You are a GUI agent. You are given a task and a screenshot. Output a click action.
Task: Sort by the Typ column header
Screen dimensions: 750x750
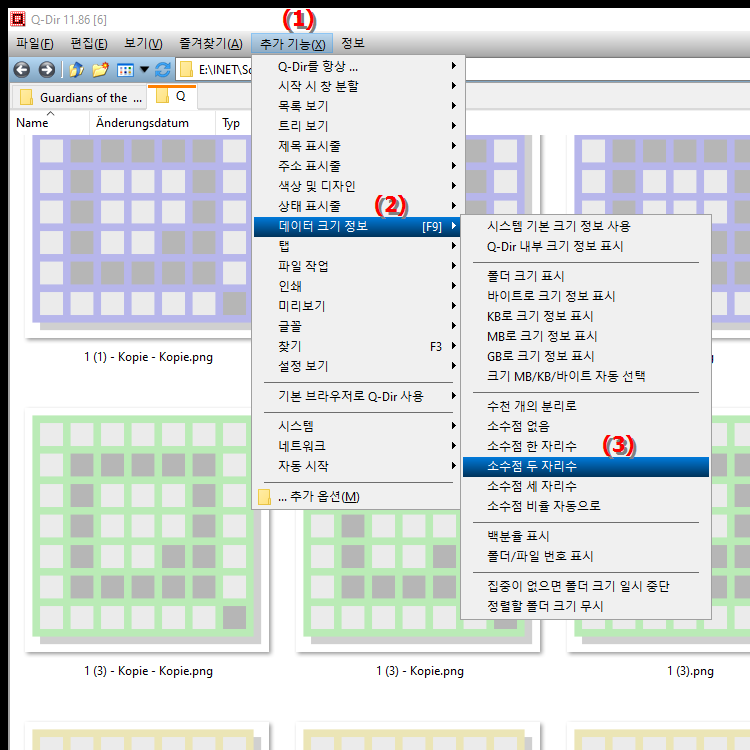(231, 123)
